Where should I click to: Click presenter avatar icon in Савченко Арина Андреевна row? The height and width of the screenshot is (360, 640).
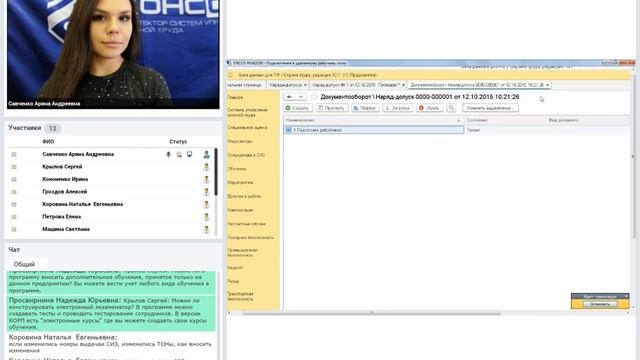(207, 154)
